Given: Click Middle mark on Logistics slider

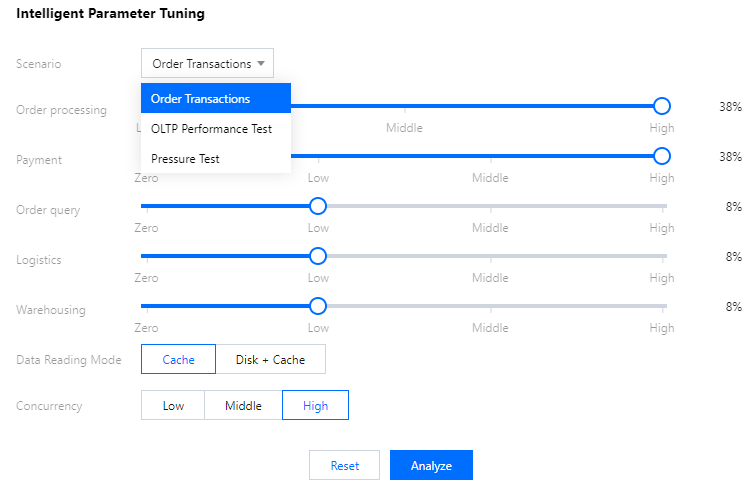Looking at the screenshot, I should pos(490,278).
